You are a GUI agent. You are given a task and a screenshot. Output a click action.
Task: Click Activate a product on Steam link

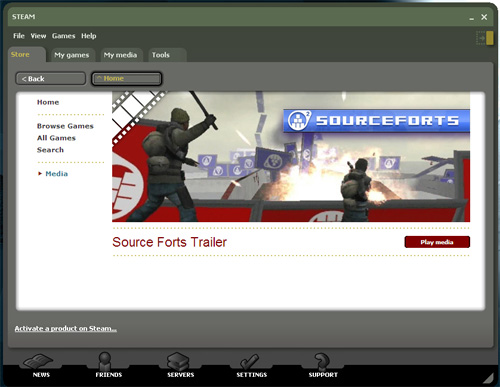(x=66, y=329)
